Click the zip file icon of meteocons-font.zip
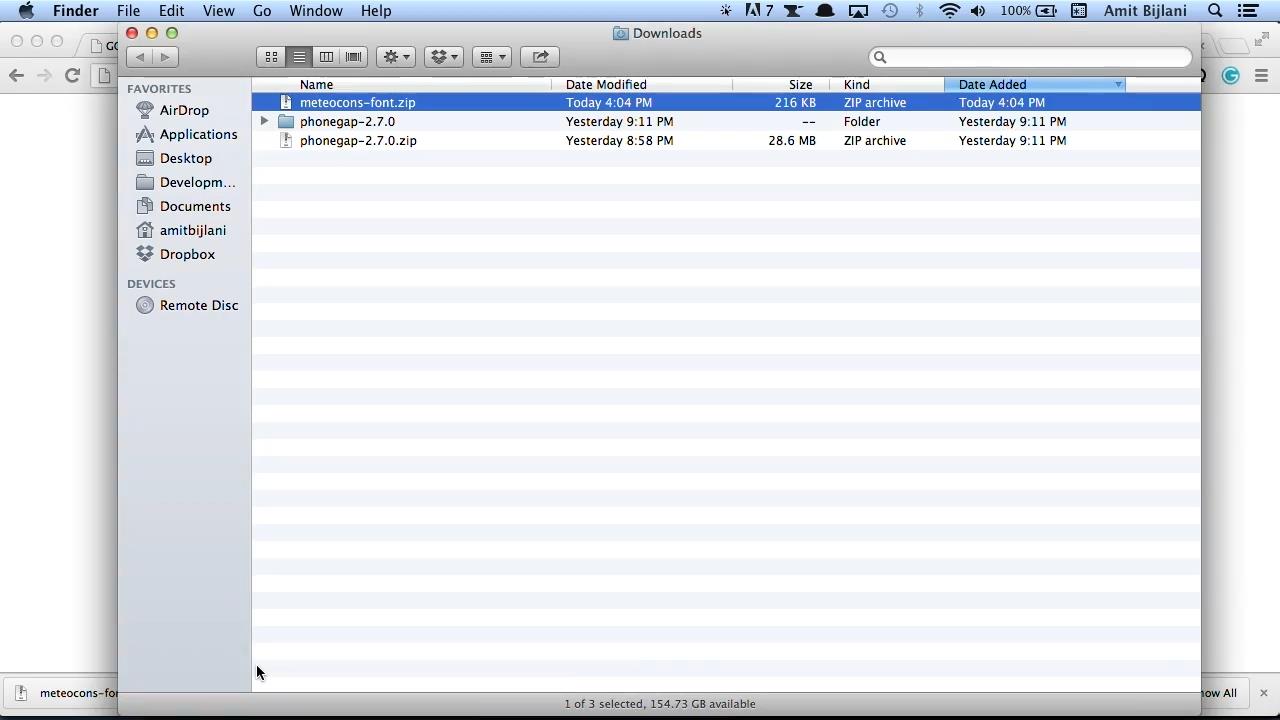 pos(286,102)
